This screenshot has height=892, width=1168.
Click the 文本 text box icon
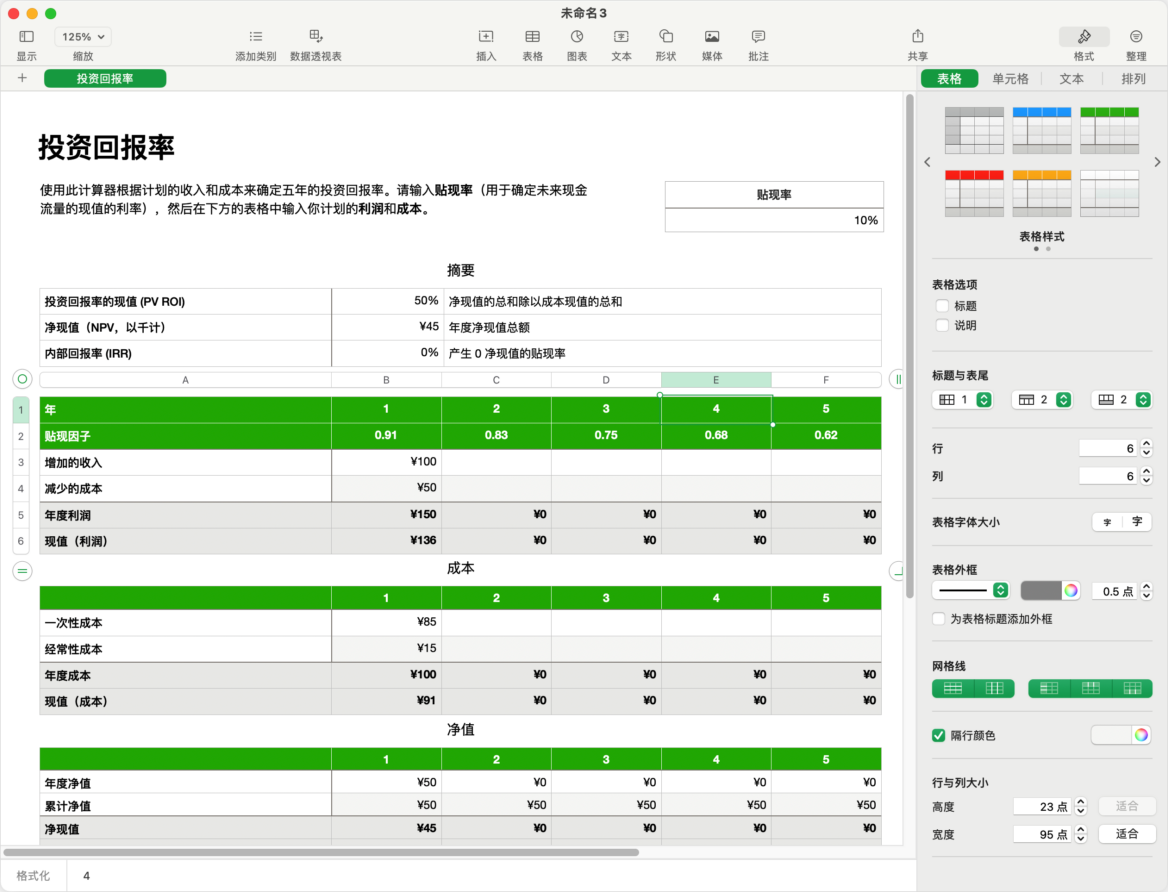tap(621, 37)
